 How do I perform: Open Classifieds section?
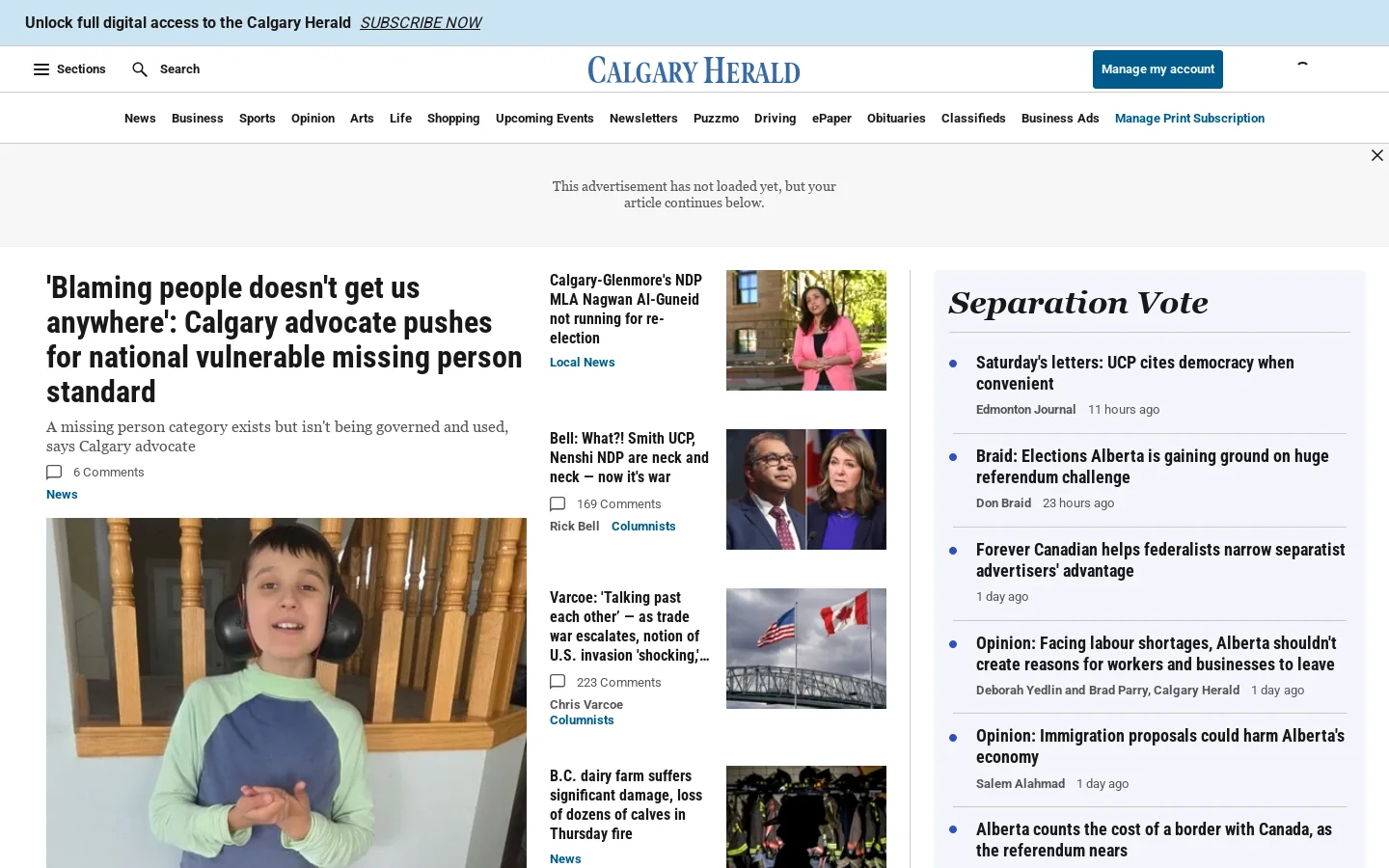(x=973, y=119)
